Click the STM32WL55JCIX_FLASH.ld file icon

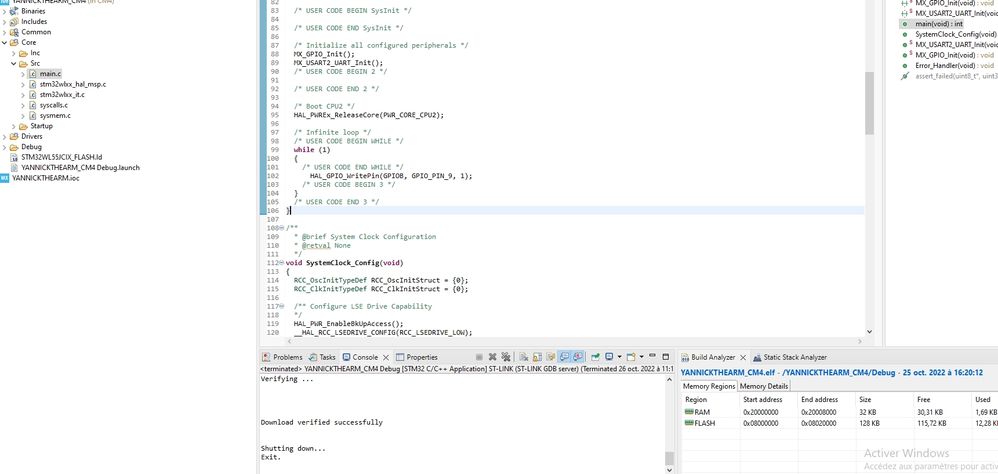[15, 157]
